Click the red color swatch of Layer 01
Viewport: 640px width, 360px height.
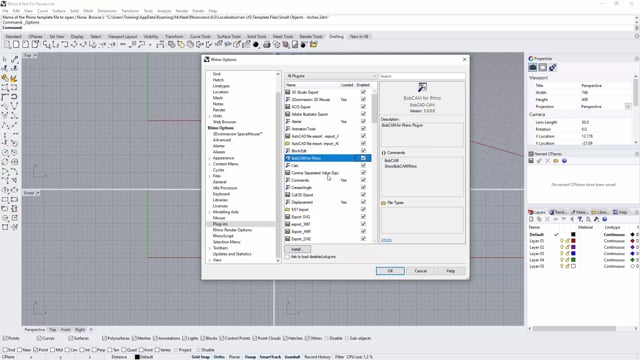(x=573, y=241)
